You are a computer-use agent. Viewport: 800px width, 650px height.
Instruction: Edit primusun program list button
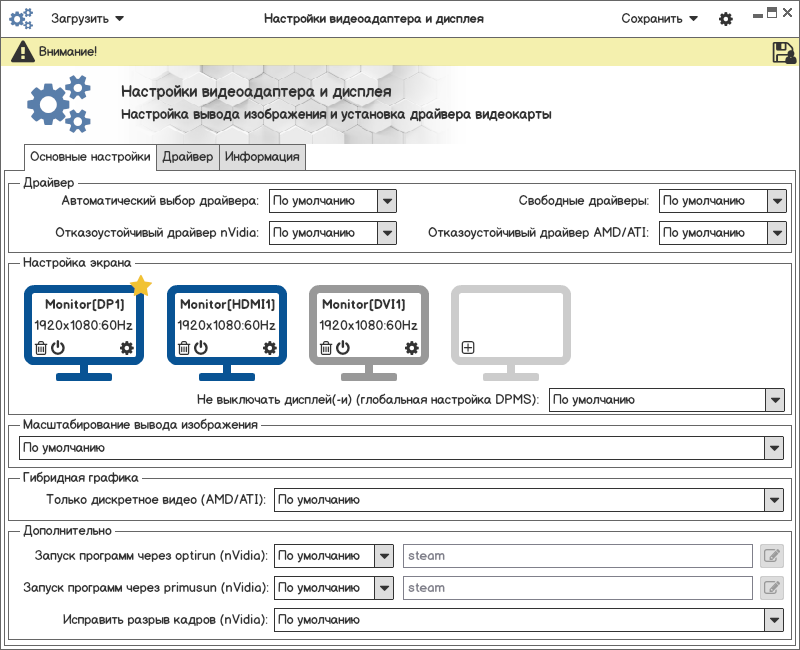click(x=771, y=588)
